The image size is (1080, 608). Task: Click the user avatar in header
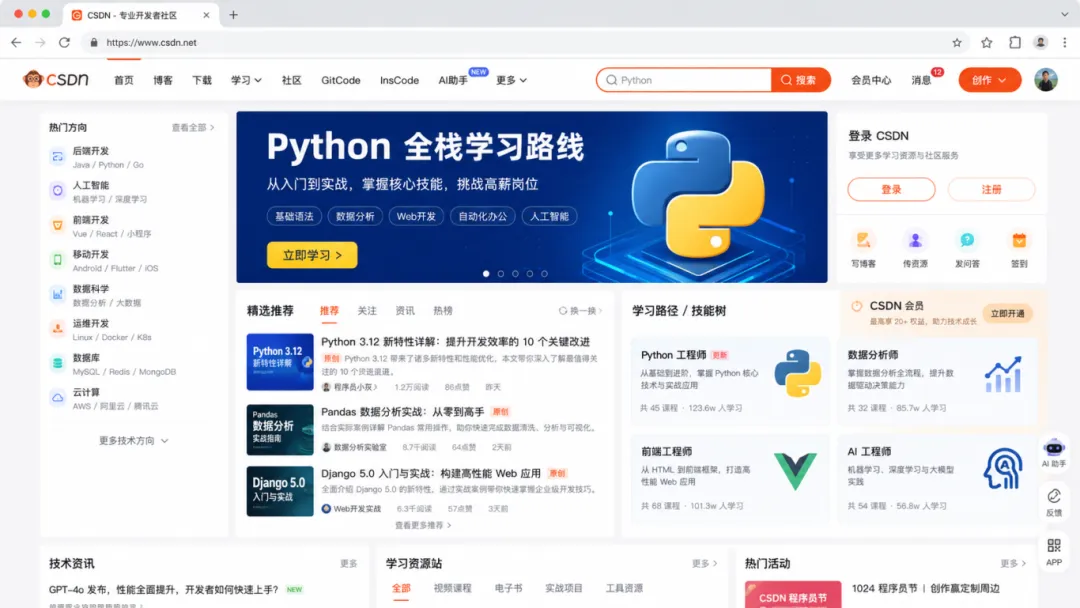(1046, 80)
